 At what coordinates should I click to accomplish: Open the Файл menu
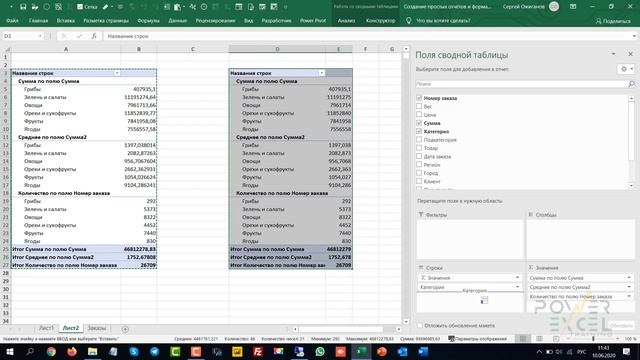(x=12, y=20)
